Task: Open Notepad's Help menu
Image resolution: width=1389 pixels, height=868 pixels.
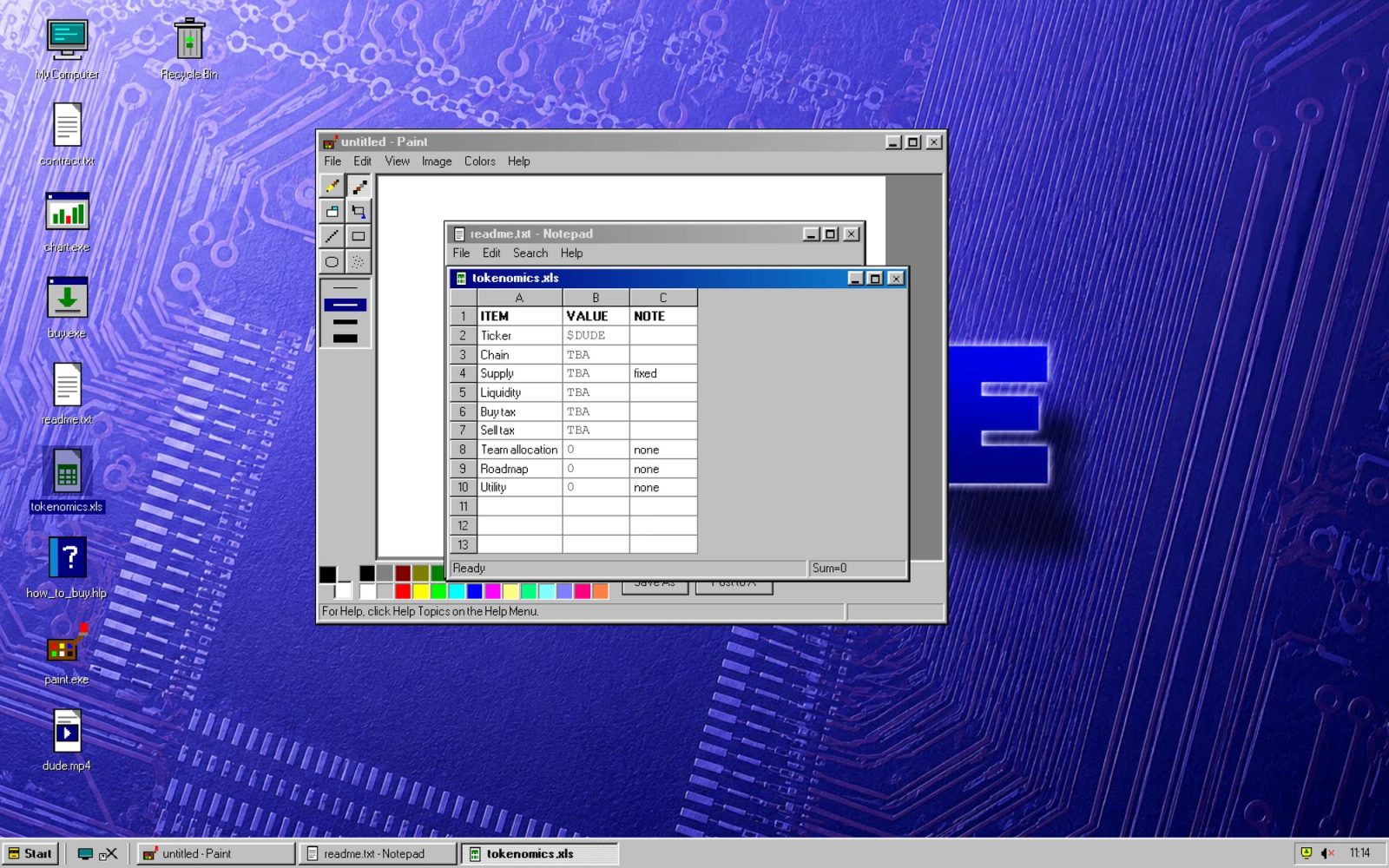Action: pyautogui.click(x=571, y=253)
